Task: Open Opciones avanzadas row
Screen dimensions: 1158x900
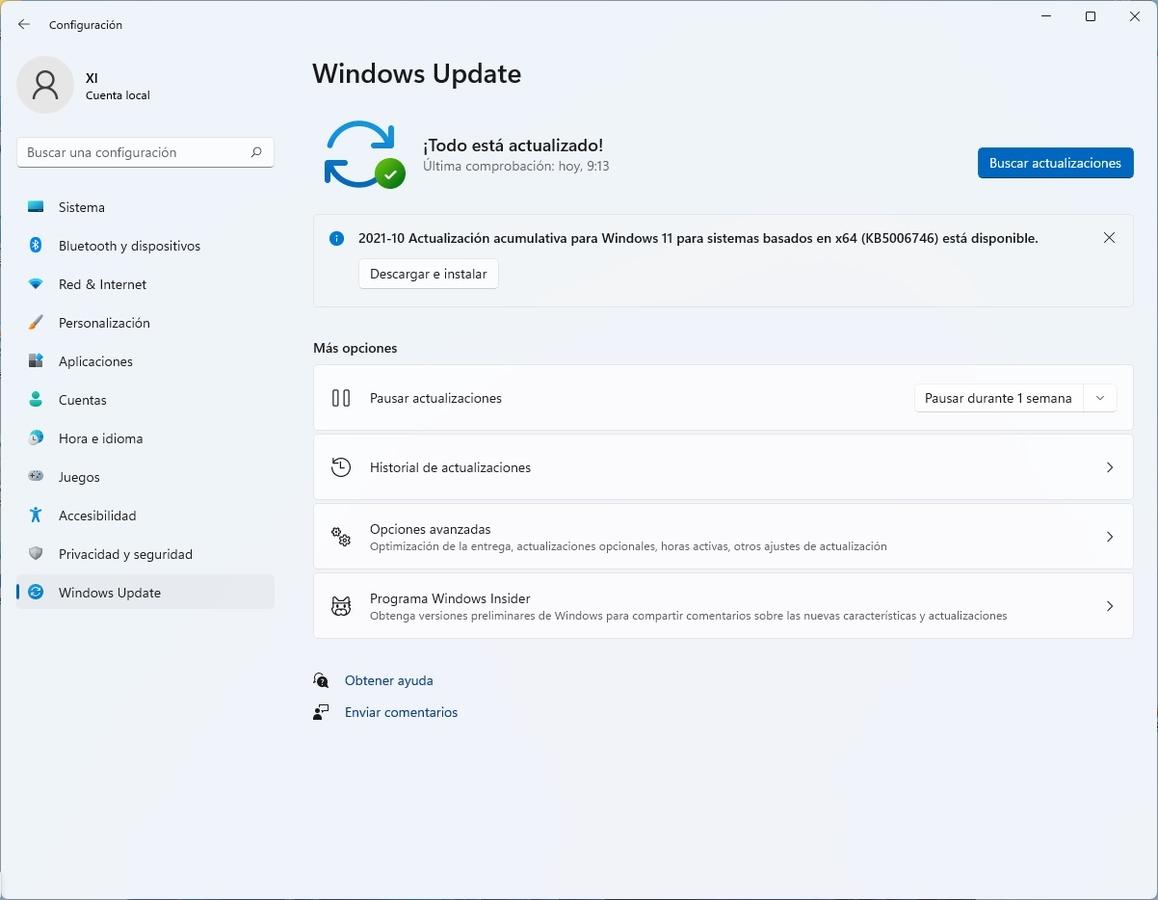Action: (723, 537)
